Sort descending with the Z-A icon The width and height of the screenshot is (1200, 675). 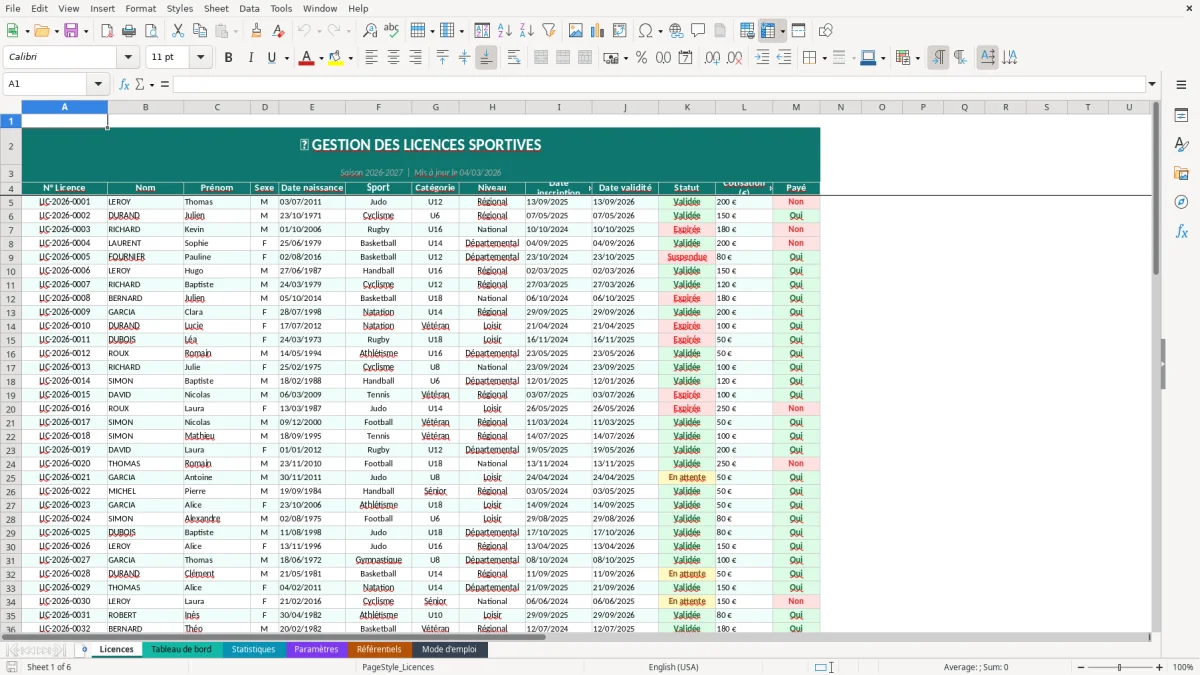pyautogui.click(x=527, y=31)
